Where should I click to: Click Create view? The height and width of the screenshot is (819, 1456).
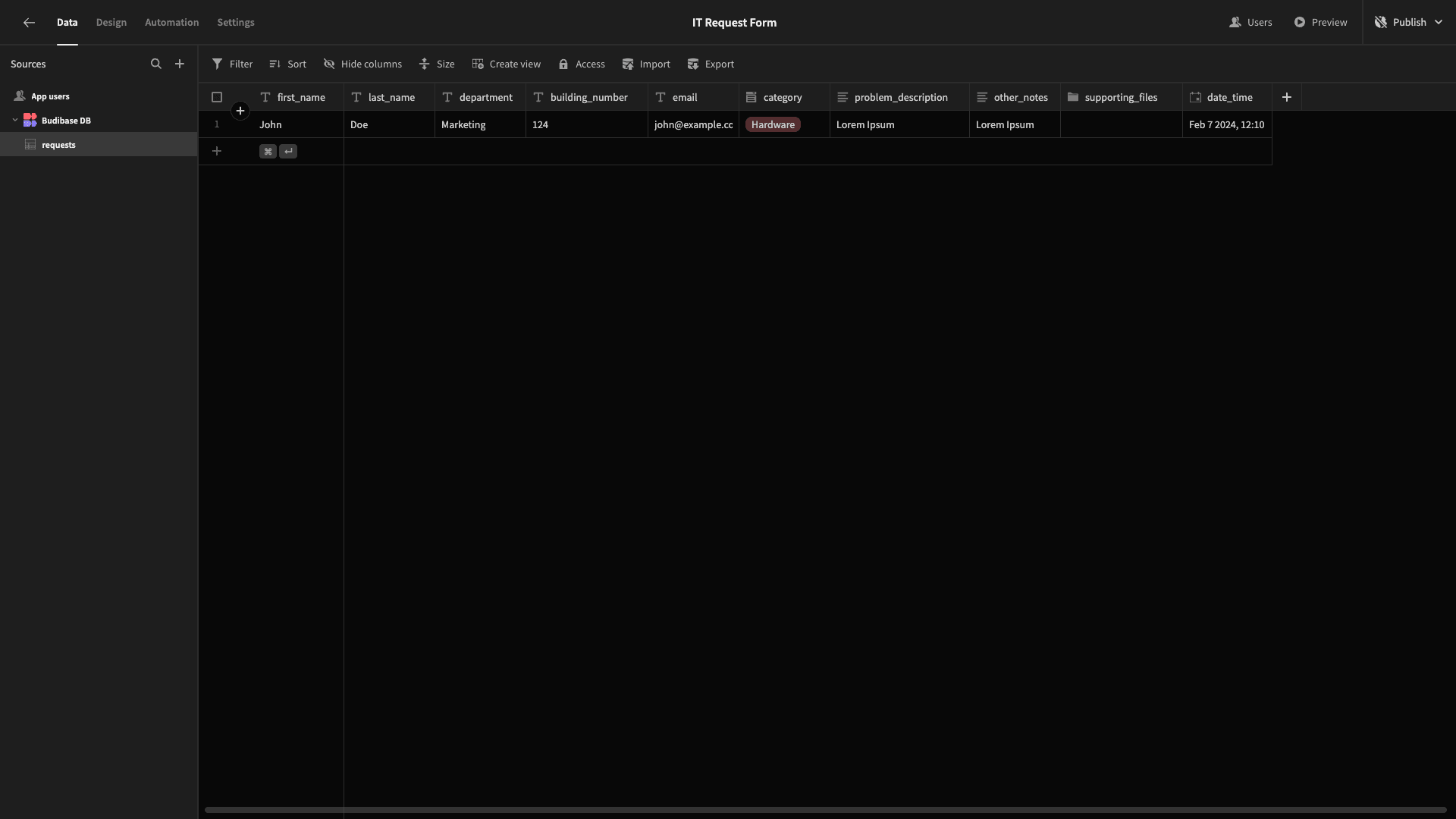pyautogui.click(x=506, y=64)
